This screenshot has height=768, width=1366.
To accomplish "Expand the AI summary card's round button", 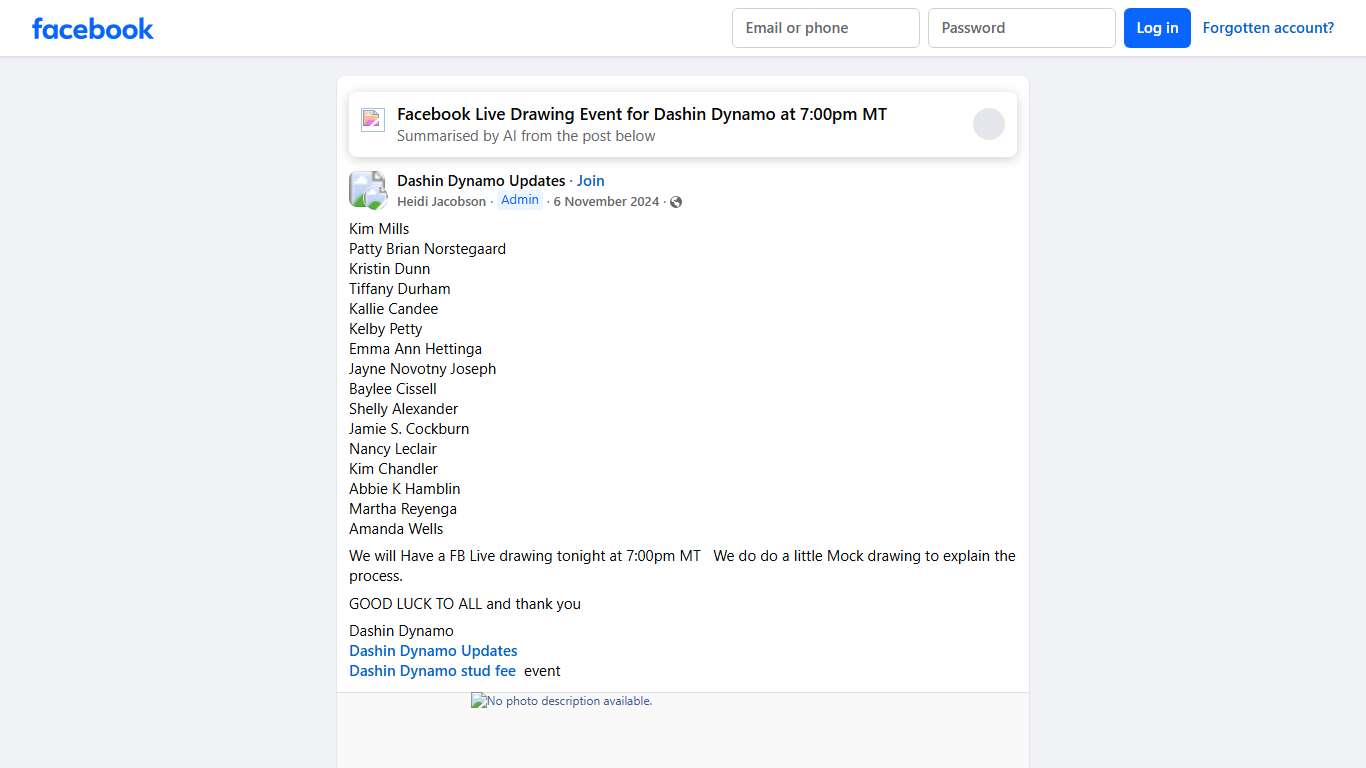I will (x=988, y=124).
